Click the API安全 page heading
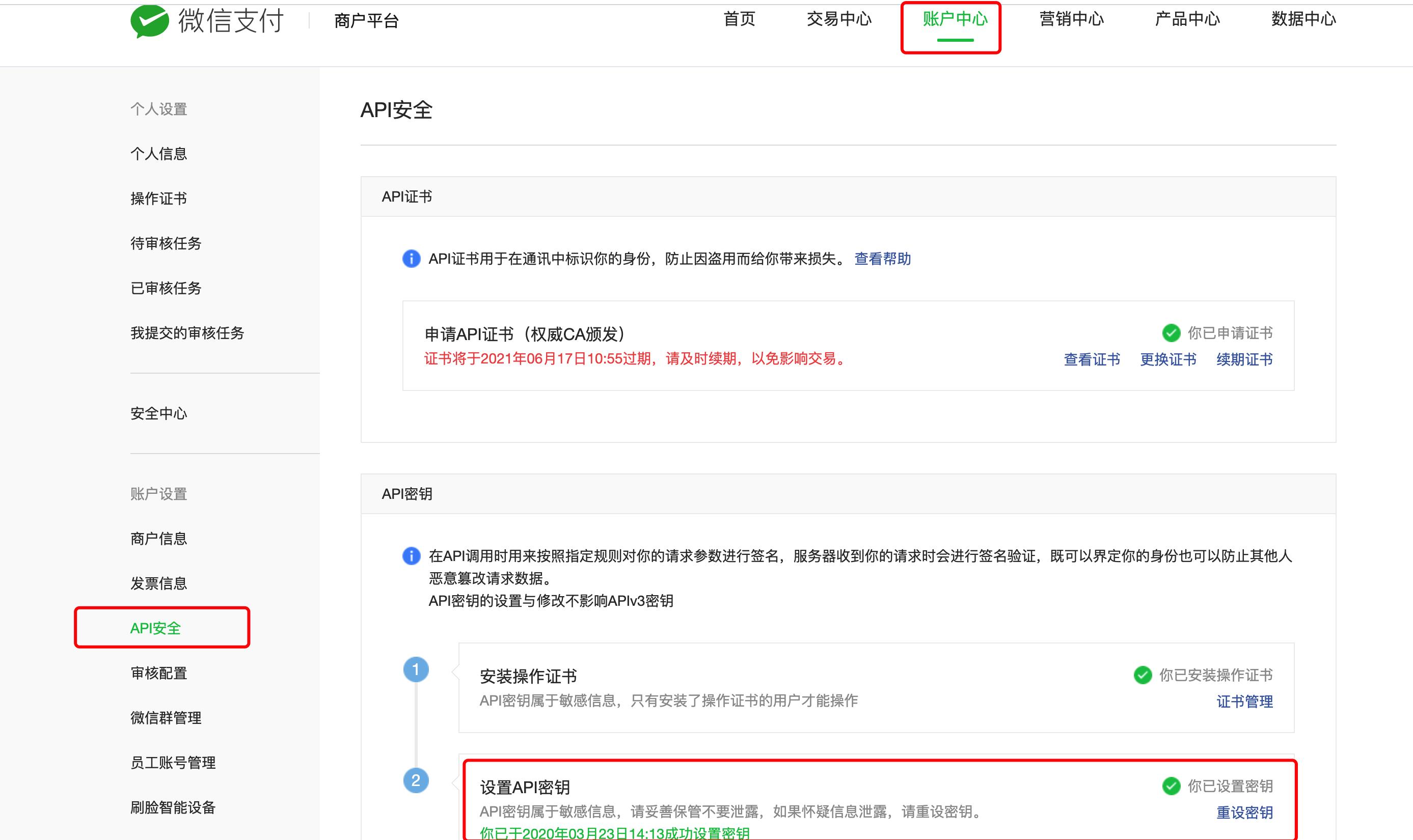1413x840 pixels. [x=396, y=110]
